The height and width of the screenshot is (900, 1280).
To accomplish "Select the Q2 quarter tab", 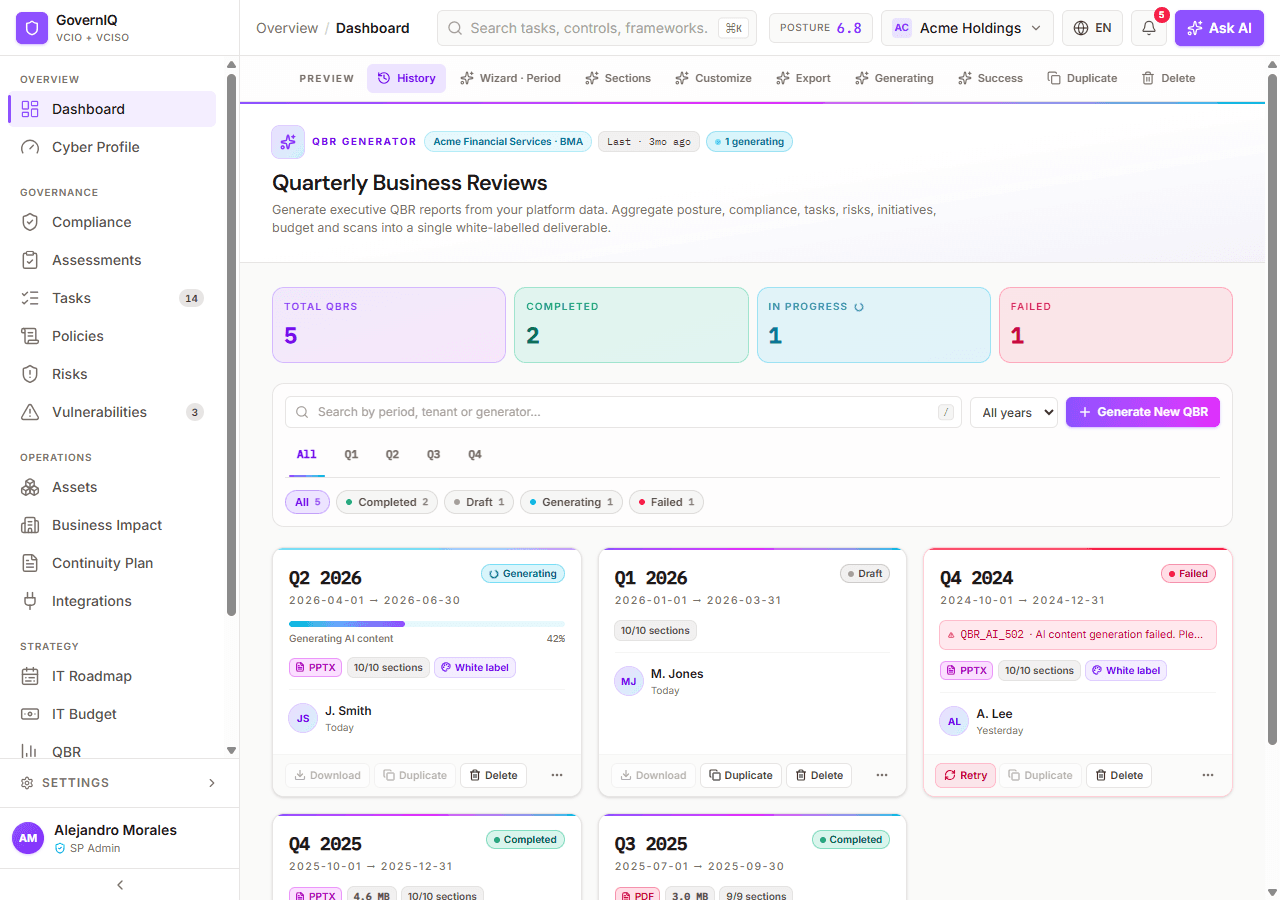I will click(x=392, y=455).
